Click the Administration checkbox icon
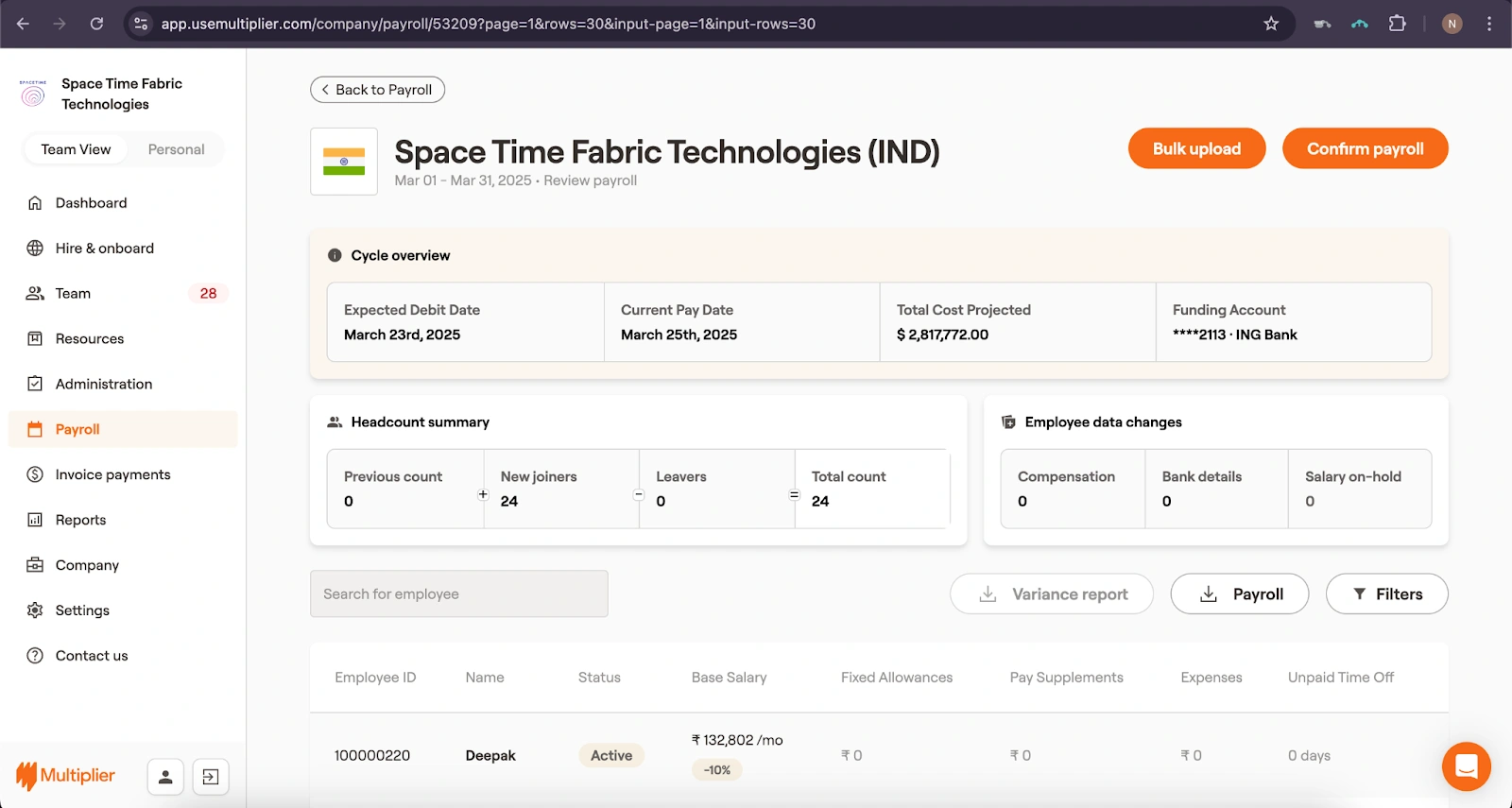 point(35,384)
